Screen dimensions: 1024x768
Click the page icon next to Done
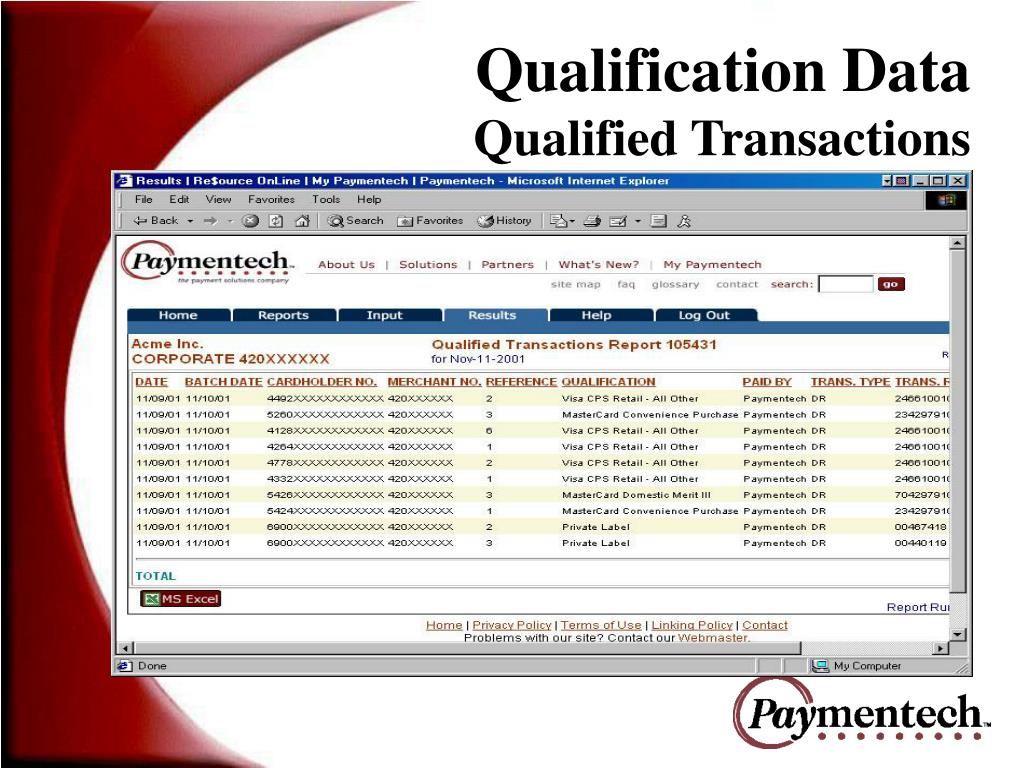click(x=124, y=665)
